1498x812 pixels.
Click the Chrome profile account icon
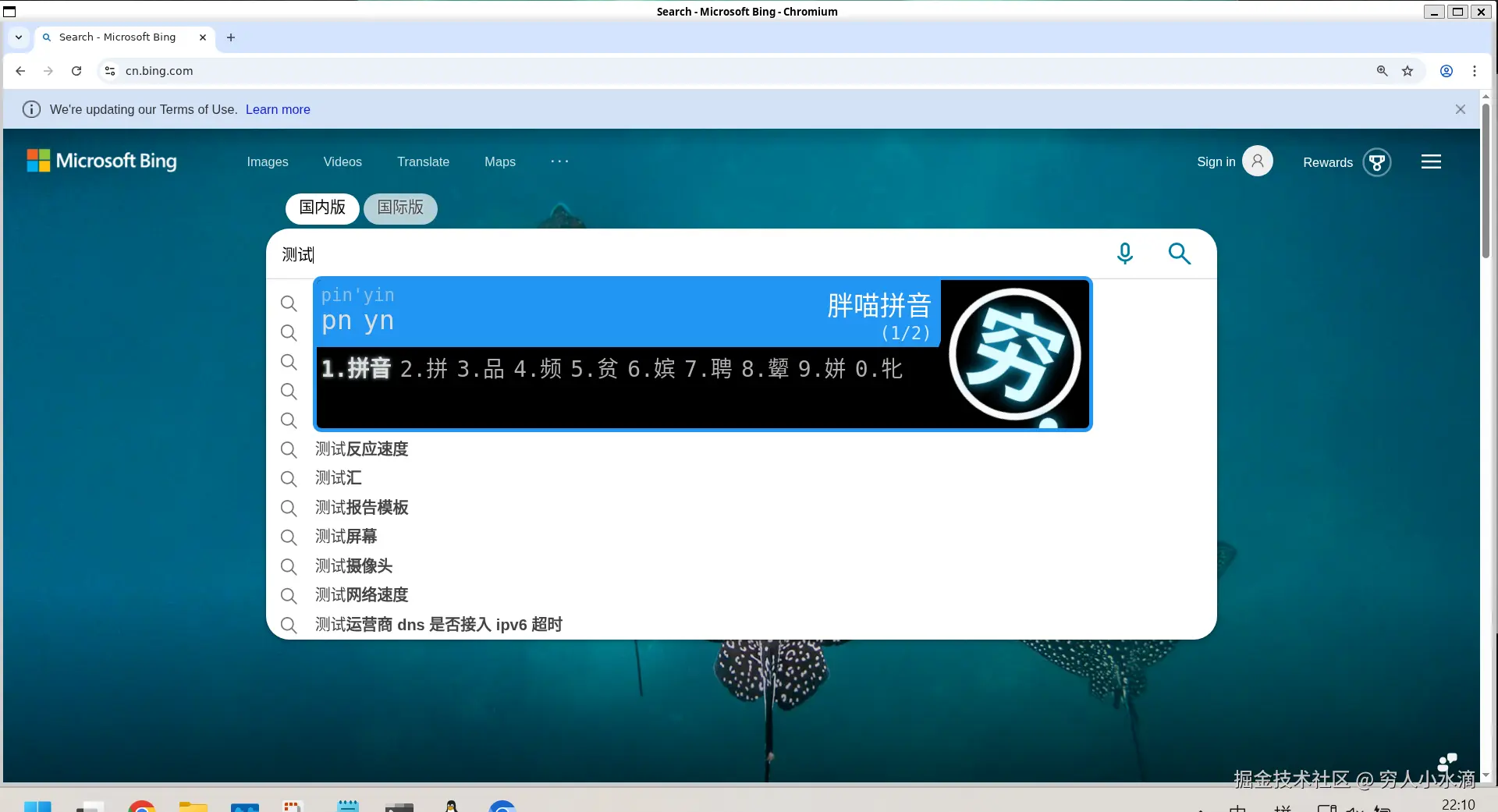[x=1446, y=70]
